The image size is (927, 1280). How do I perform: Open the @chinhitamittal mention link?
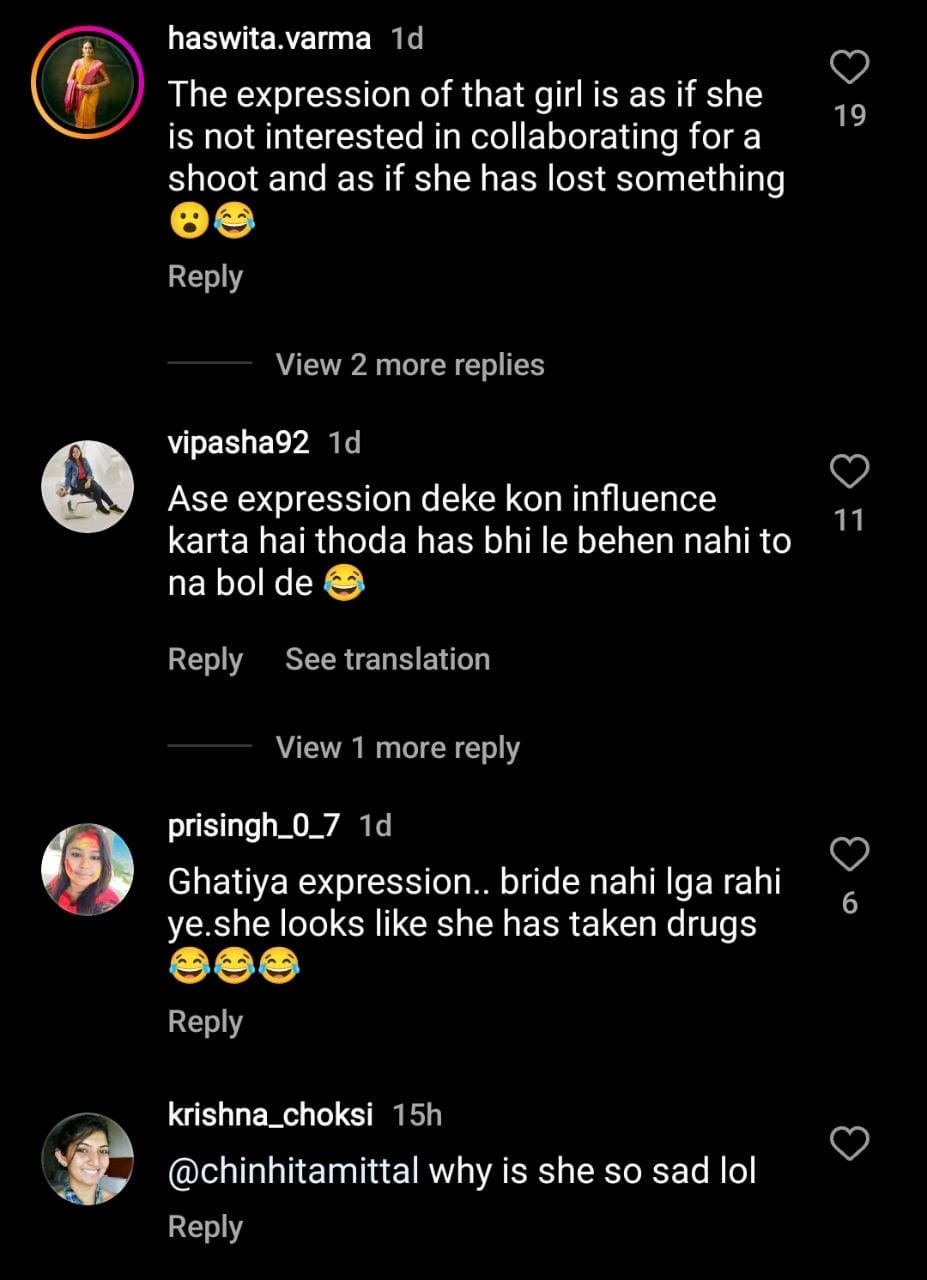pos(293,1171)
